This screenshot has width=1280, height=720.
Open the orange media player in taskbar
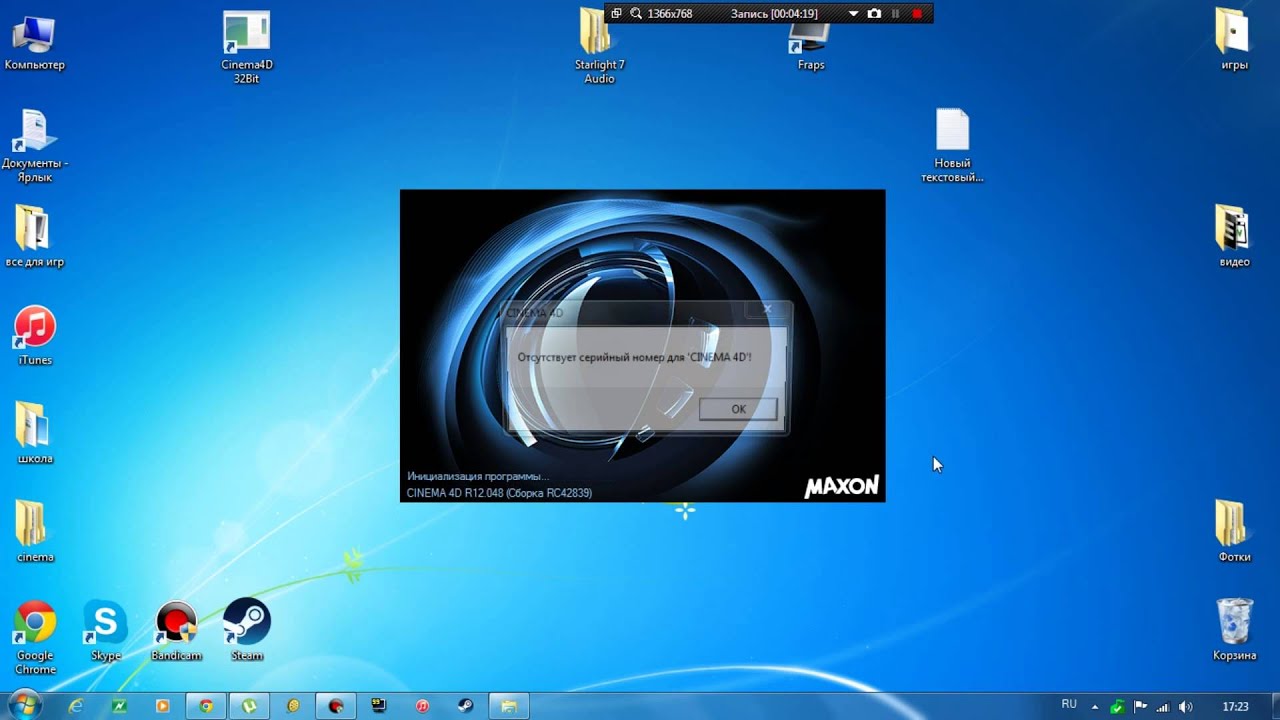162,706
